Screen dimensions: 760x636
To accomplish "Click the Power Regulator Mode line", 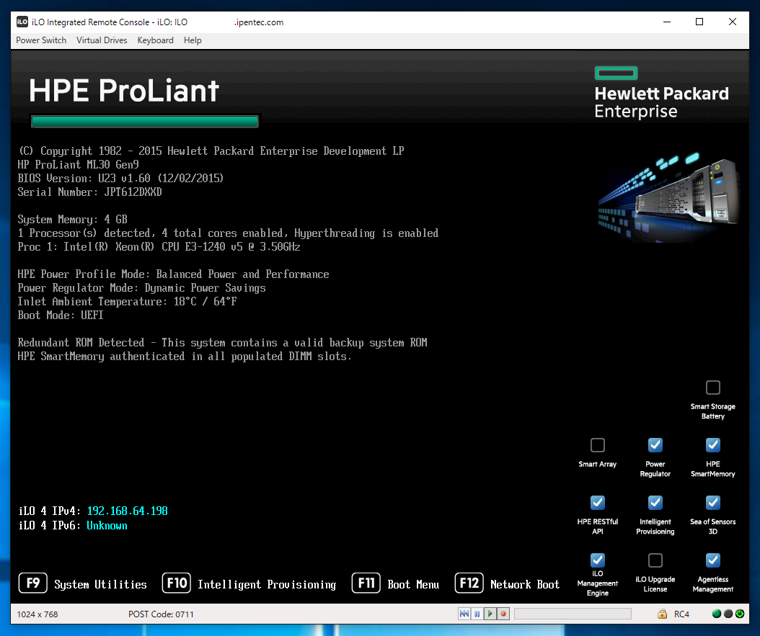I will coord(142,288).
